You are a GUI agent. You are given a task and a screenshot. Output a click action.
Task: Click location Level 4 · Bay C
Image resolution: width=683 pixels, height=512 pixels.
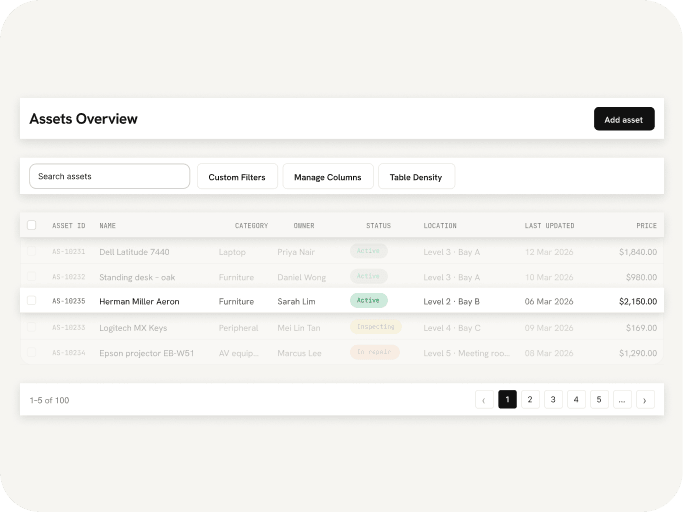pos(452,328)
